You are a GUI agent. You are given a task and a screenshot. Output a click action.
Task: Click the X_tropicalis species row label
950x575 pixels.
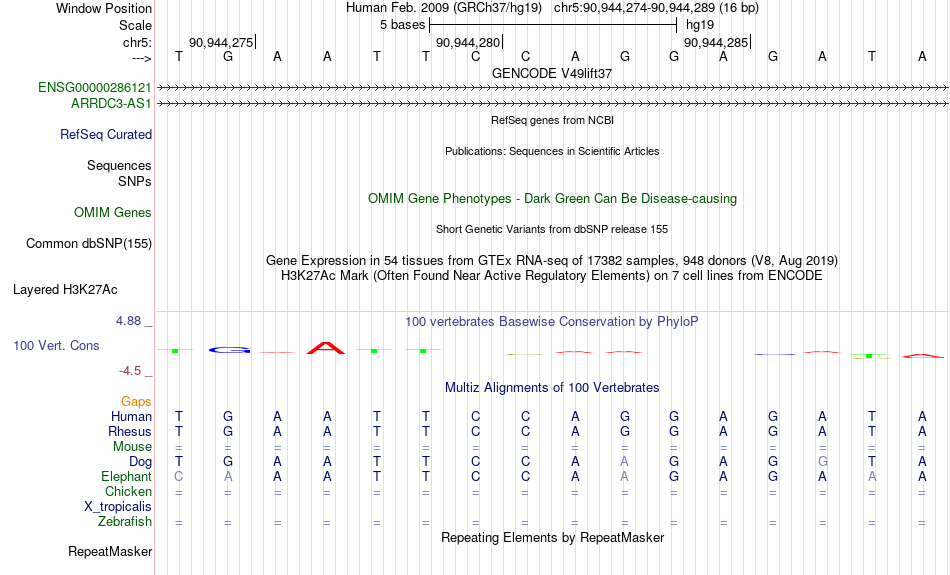[x=118, y=507]
